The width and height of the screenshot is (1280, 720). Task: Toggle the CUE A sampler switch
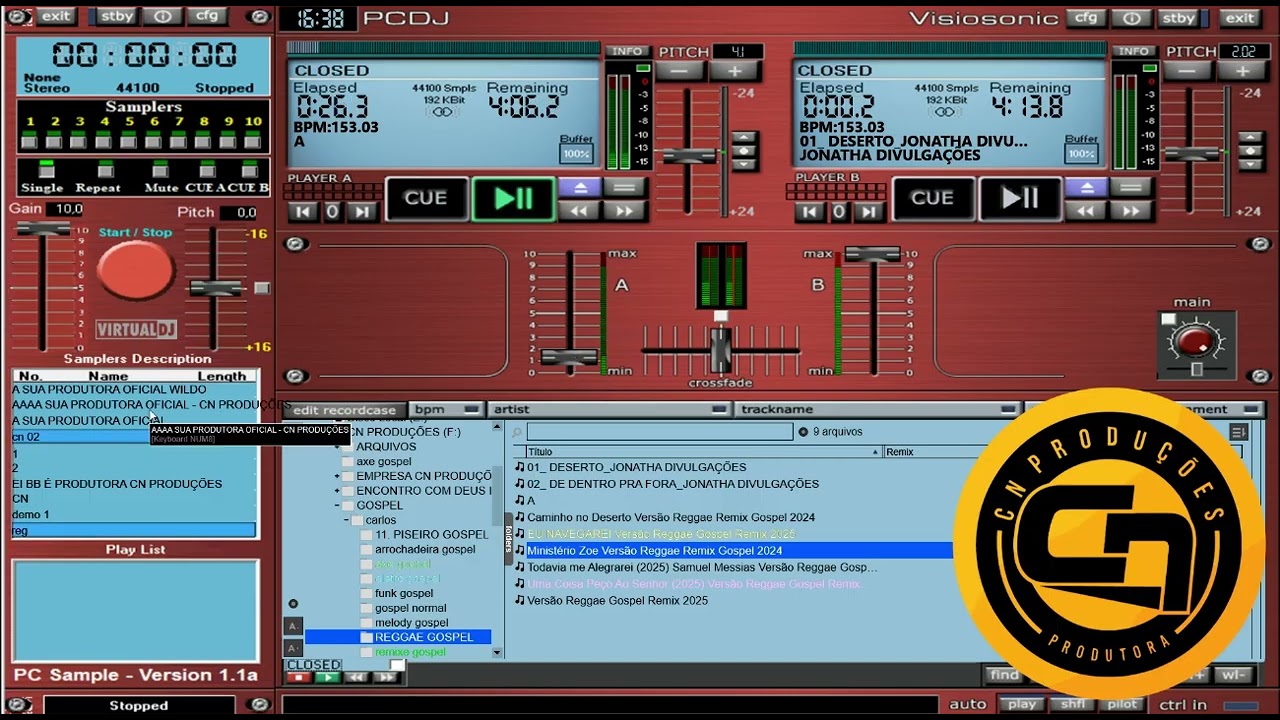(x=207, y=170)
